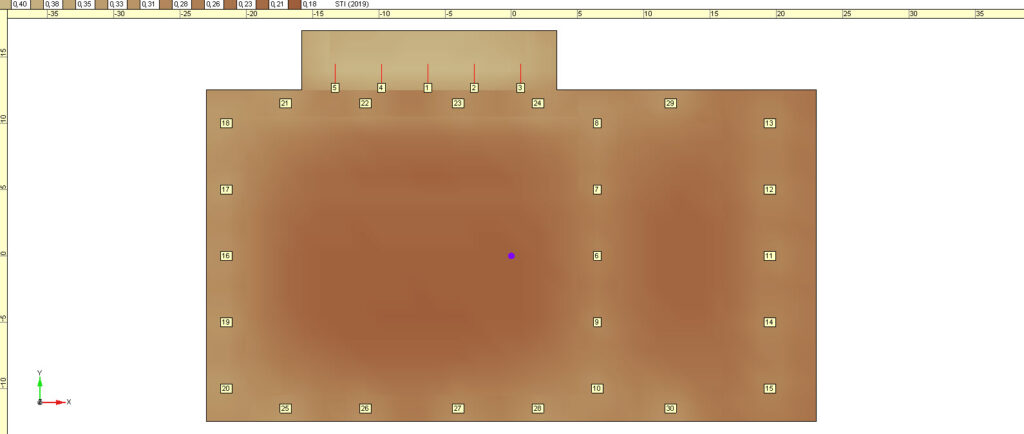Select marker 29 along the top wall
This screenshot has height=434, width=1024.
(670, 103)
